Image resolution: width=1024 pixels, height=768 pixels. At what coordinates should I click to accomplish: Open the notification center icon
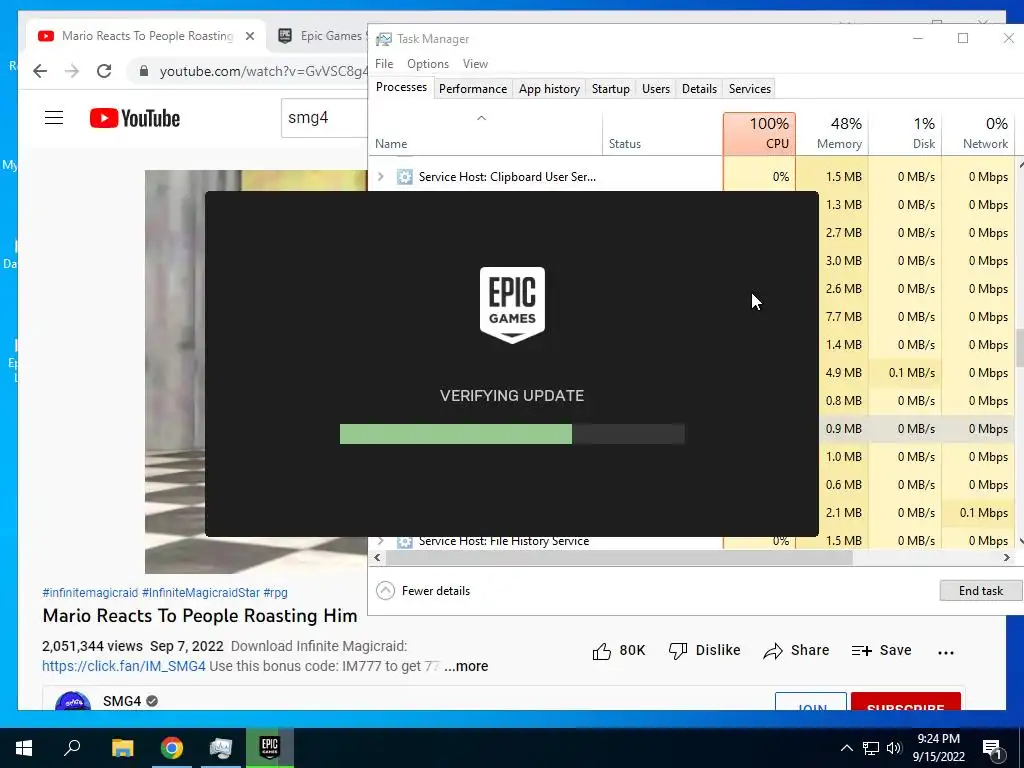(x=991, y=749)
